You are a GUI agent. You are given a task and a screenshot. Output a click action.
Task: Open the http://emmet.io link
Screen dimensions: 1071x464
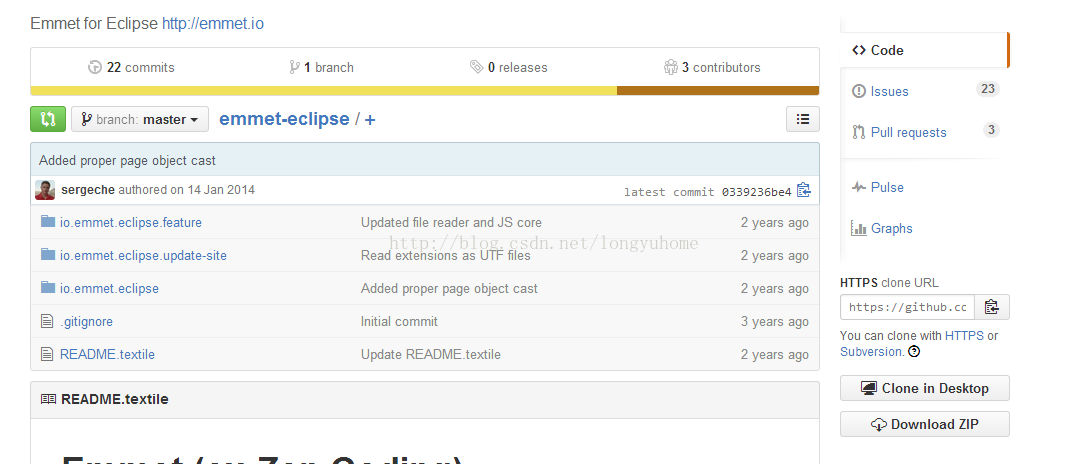point(212,23)
